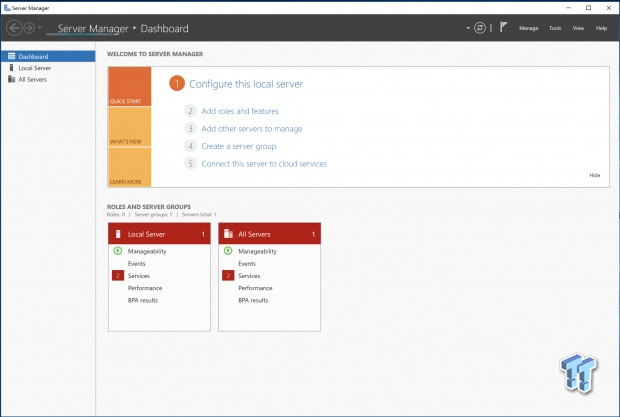Screen dimensions: 620x417
Task: Click Add roles and features link
Action: 240,111
